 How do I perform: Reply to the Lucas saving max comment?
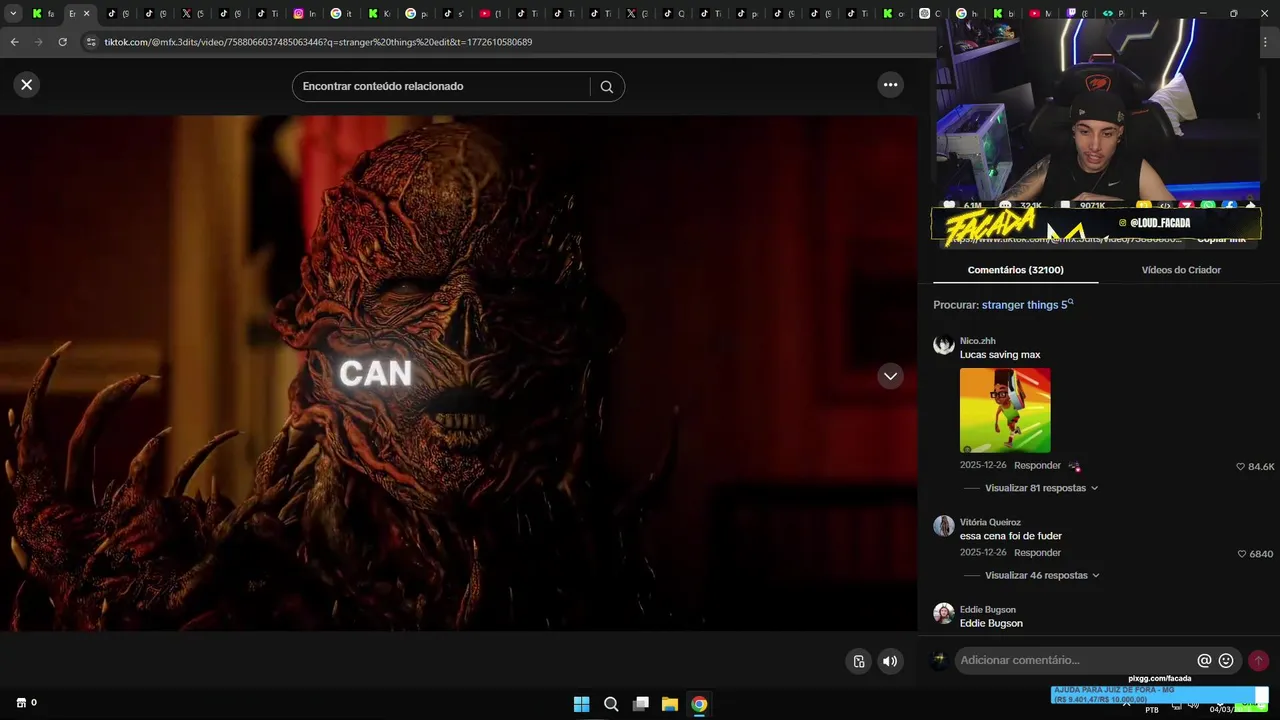point(1037,466)
